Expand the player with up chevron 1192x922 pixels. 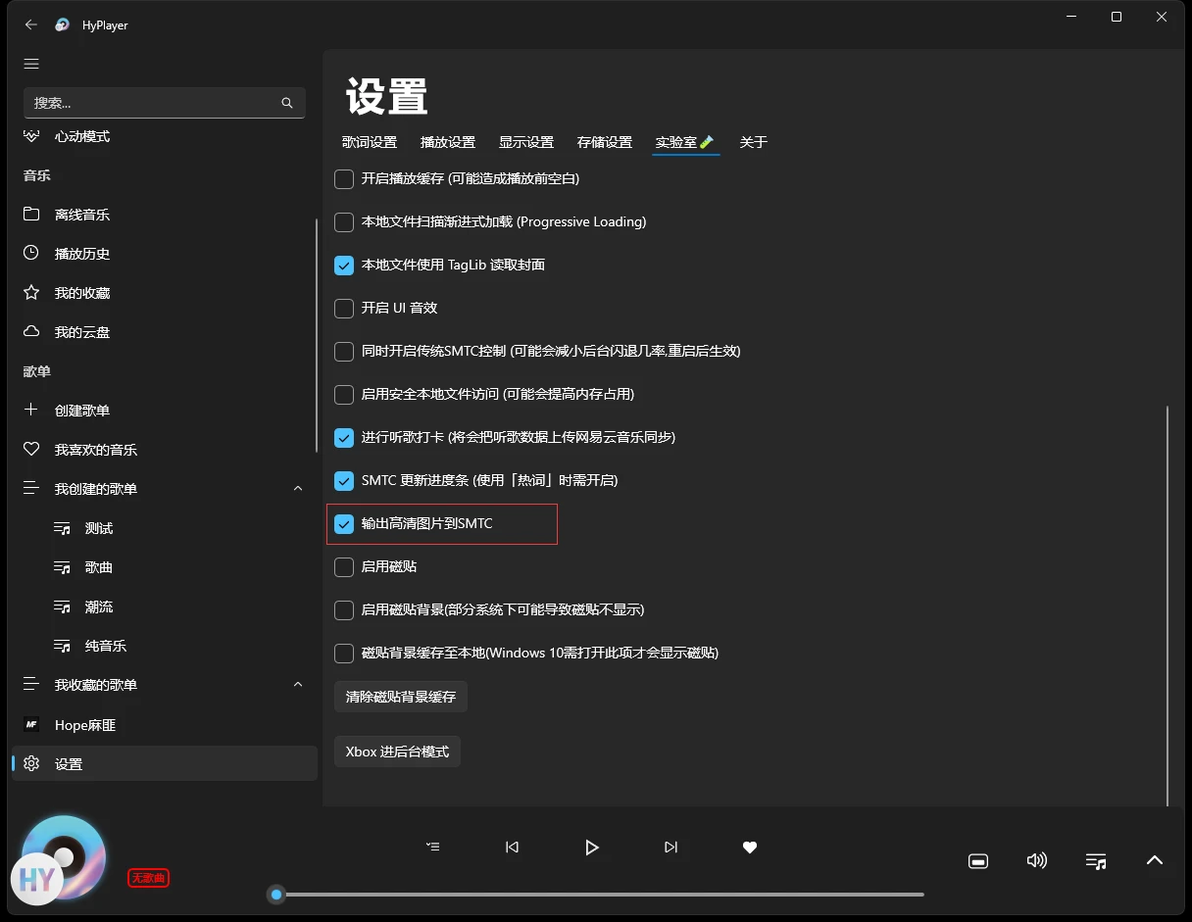(1155, 860)
